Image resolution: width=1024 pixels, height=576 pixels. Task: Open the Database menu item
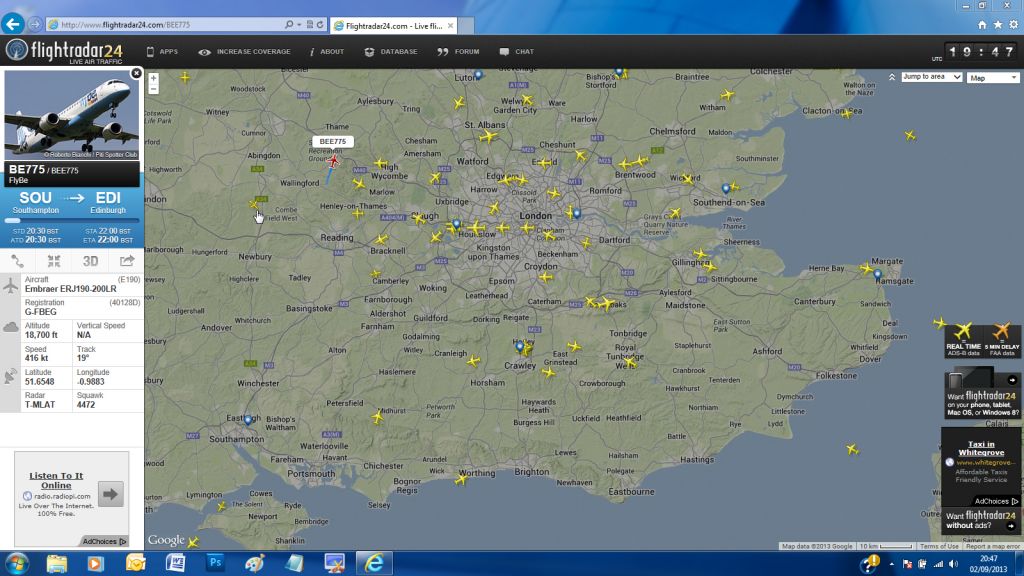point(391,52)
